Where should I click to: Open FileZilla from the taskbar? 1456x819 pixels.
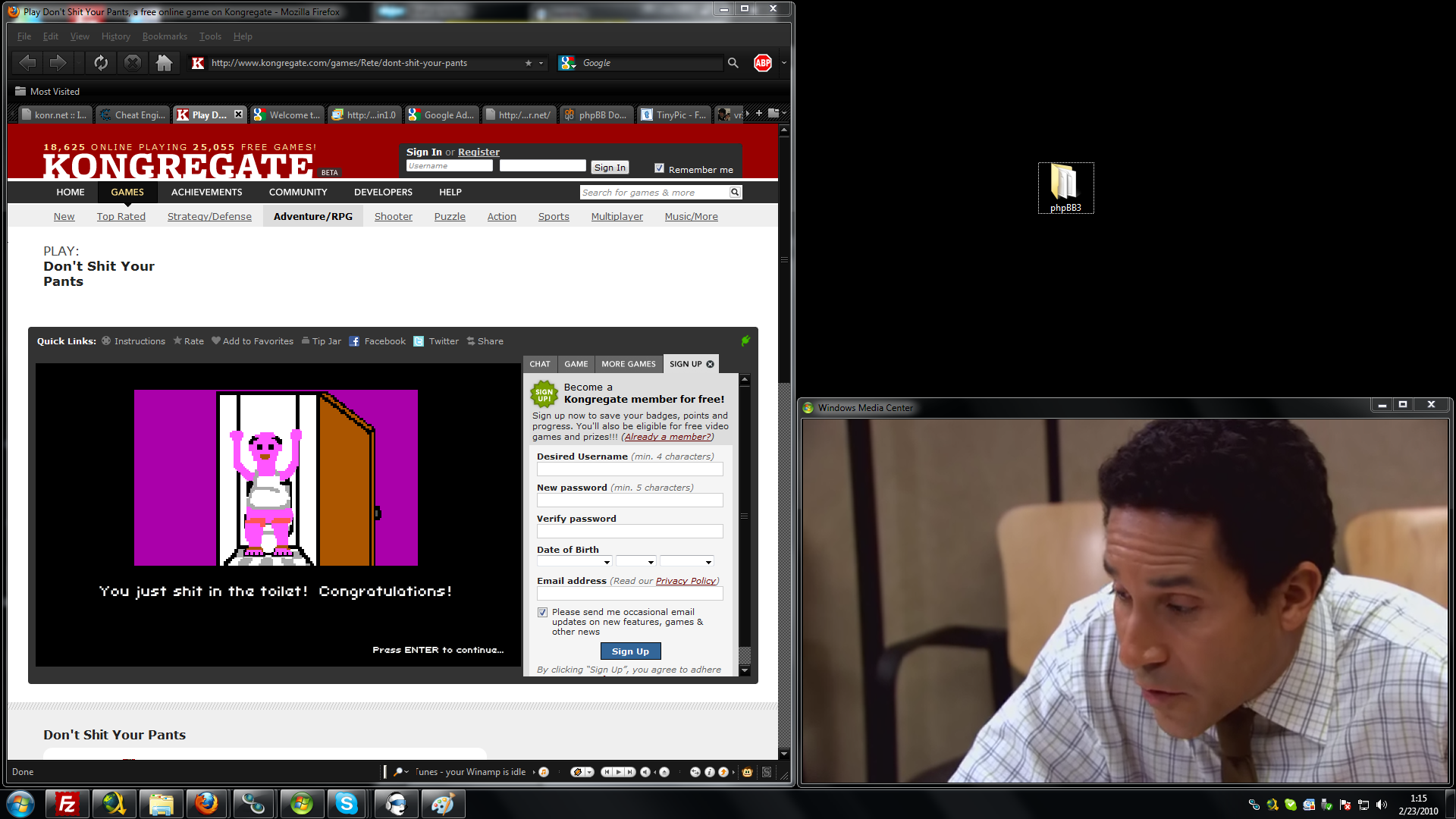pos(67,804)
